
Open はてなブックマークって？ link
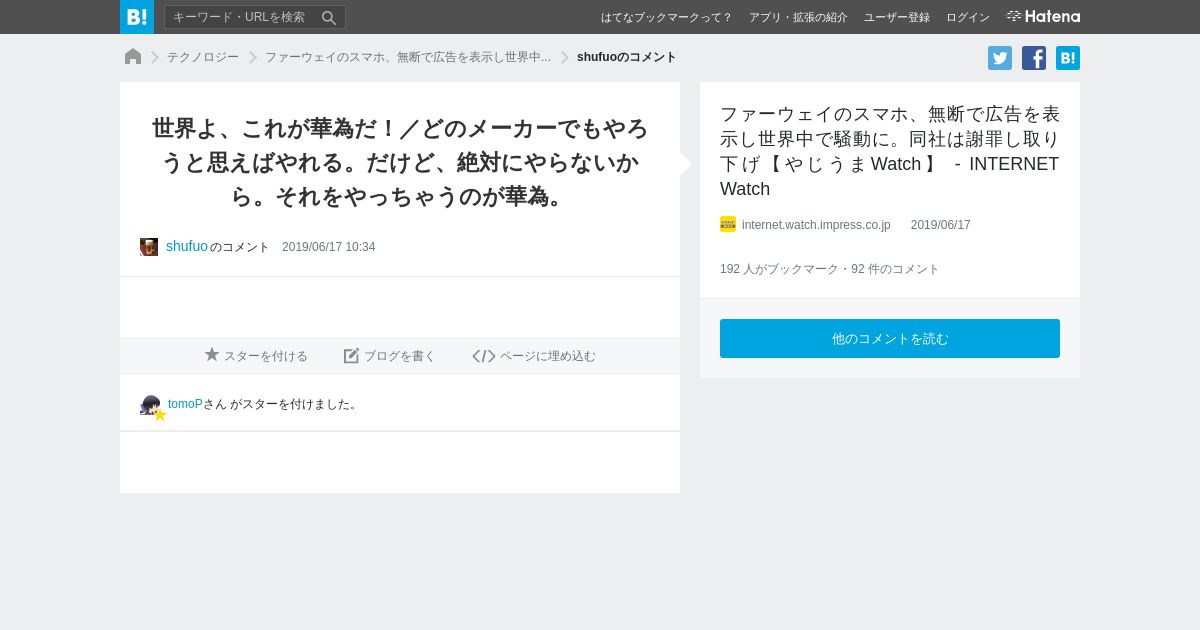point(666,17)
